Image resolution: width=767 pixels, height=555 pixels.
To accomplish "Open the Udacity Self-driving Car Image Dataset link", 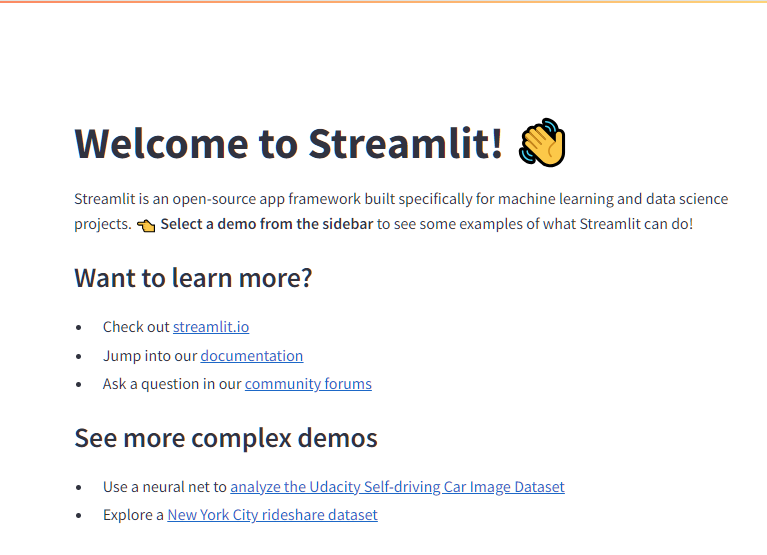I will [397, 487].
